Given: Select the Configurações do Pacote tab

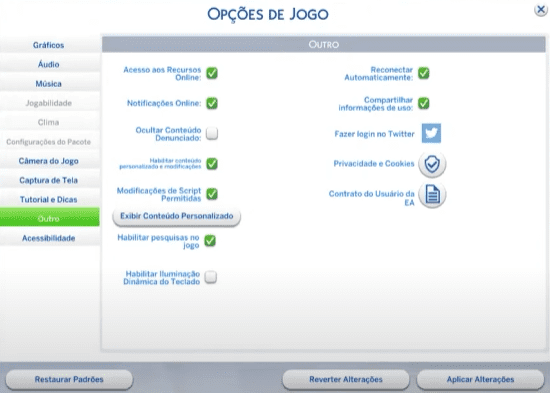Looking at the screenshot, I should 49,142.
